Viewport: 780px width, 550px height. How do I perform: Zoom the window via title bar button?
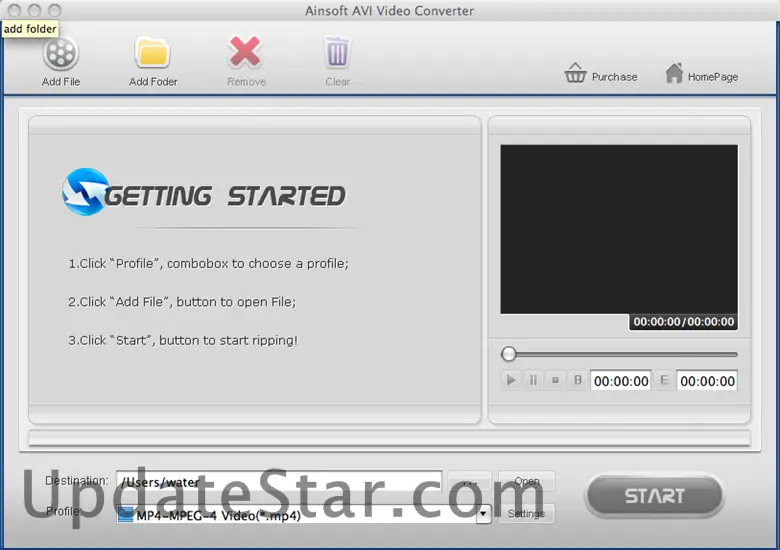[x=55, y=10]
